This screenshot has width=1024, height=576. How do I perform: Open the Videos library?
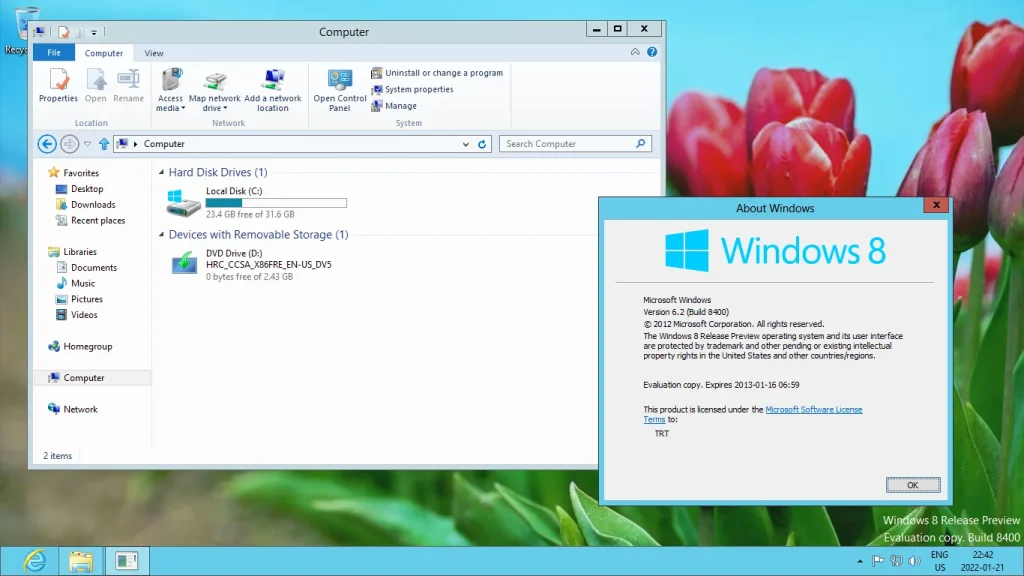76,314
